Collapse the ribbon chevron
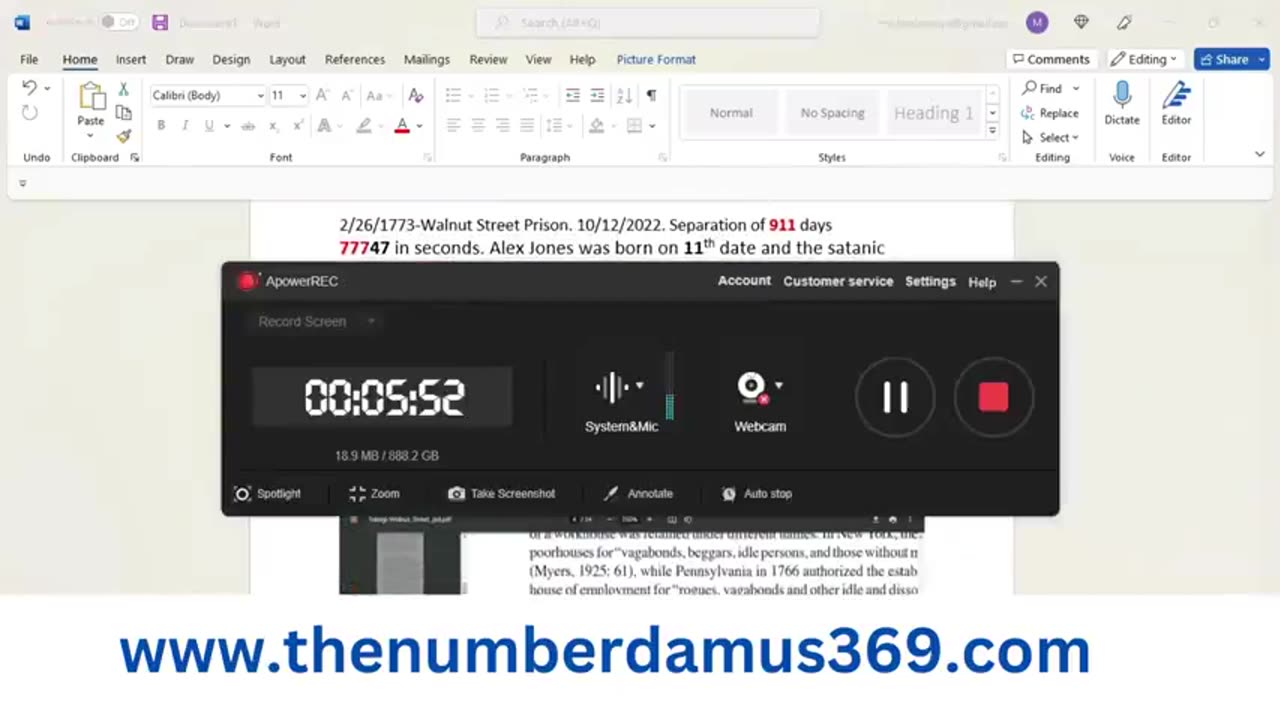 coord(1259,154)
